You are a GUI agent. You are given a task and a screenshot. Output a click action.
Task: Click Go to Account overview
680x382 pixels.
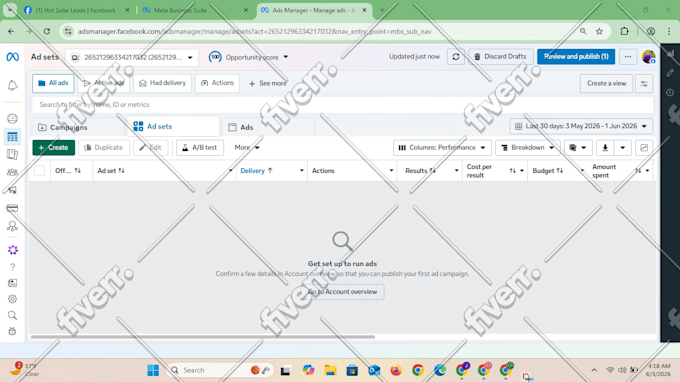(343, 292)
